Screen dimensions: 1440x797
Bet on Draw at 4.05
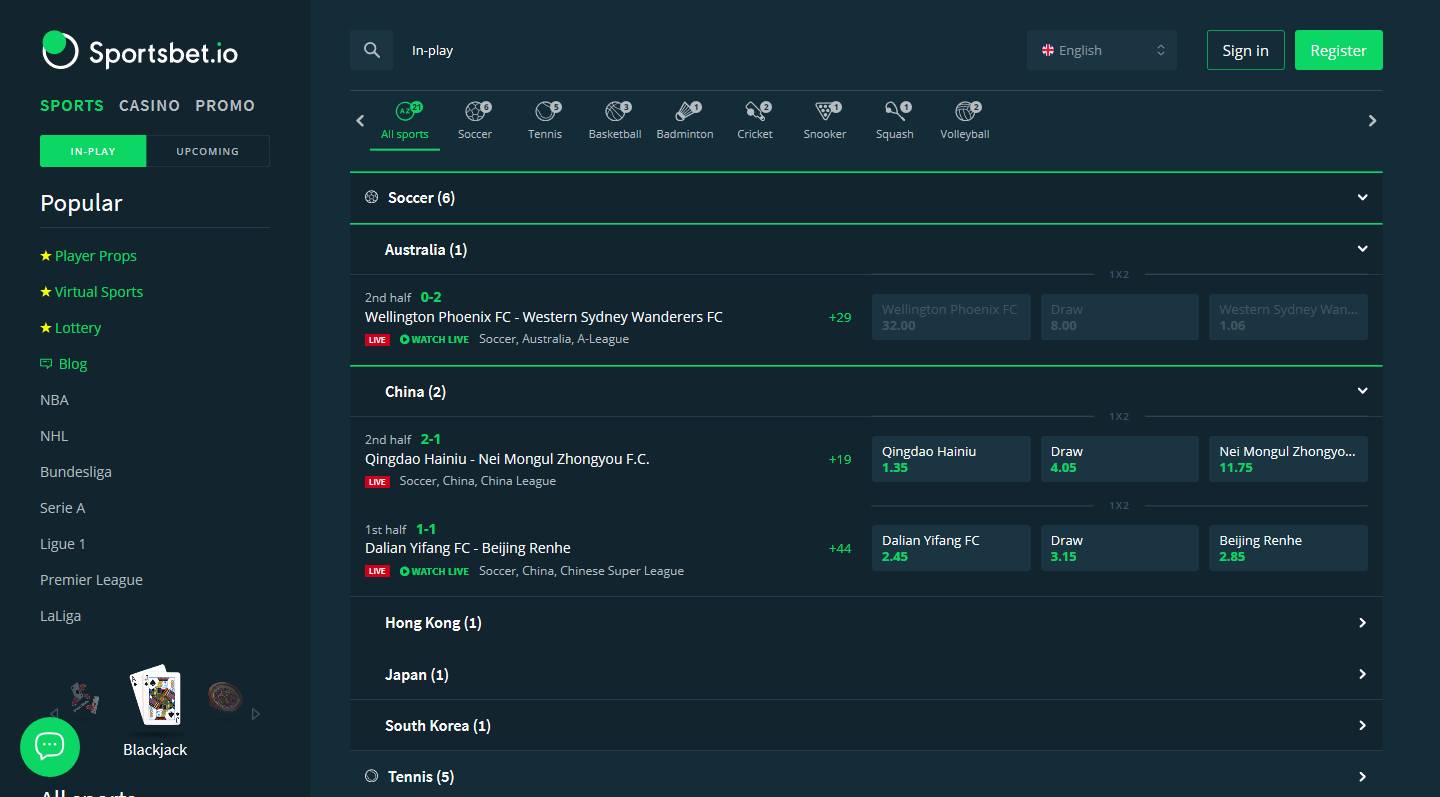pos(1119,459)
